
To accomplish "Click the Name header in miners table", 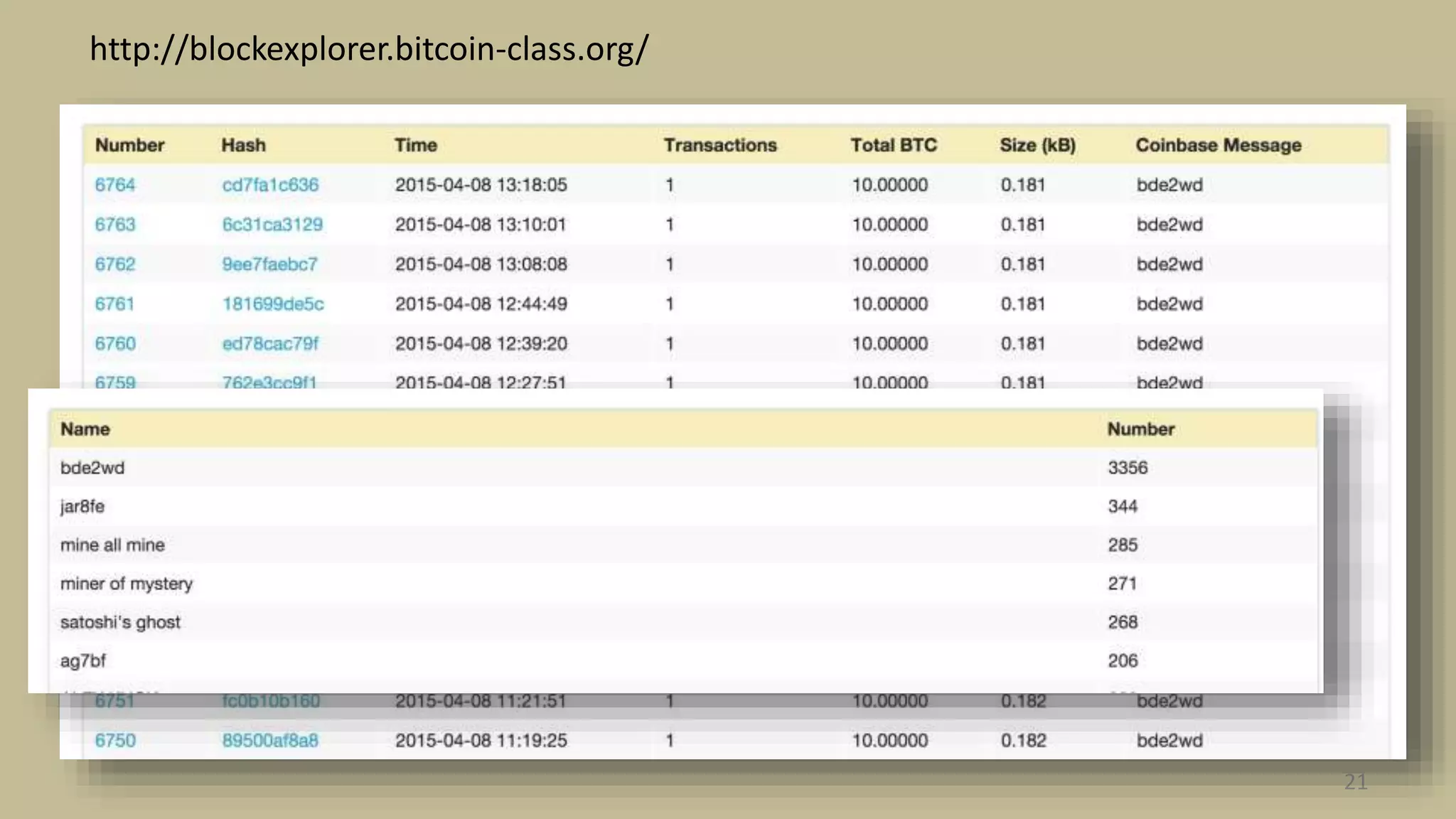I will point(85,429).
